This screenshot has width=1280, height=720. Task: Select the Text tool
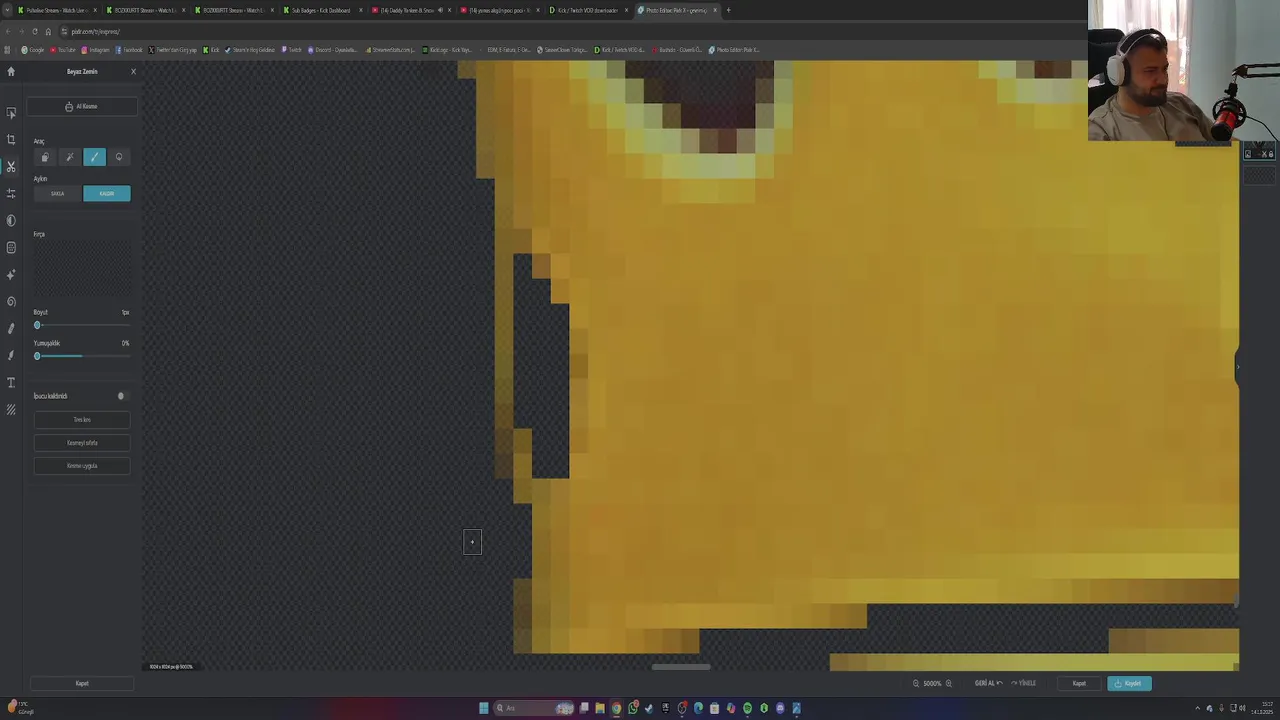pos(11,383)
